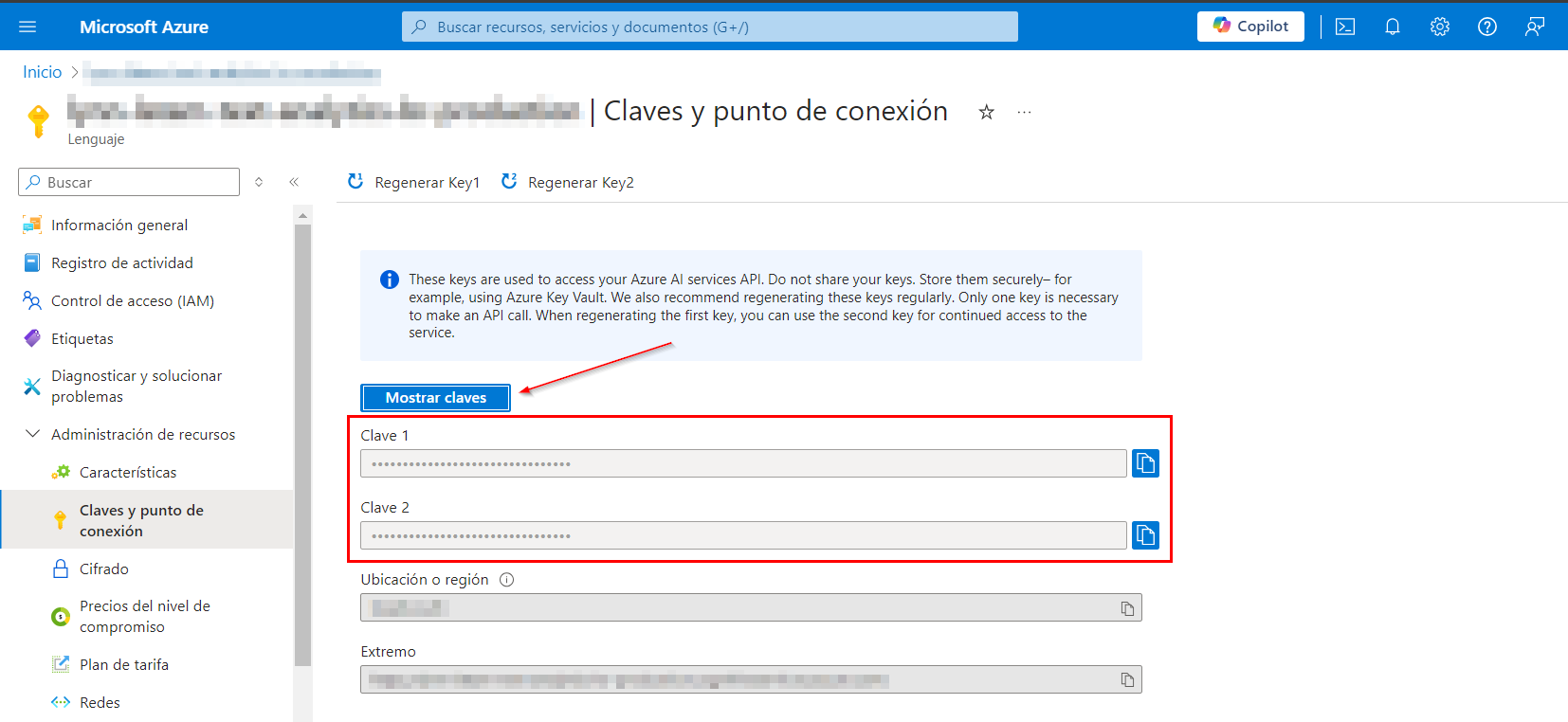Click the Diagnosticar wrench icon
Viewport: 1568px width, 722px height.
(x=32, y=386)
